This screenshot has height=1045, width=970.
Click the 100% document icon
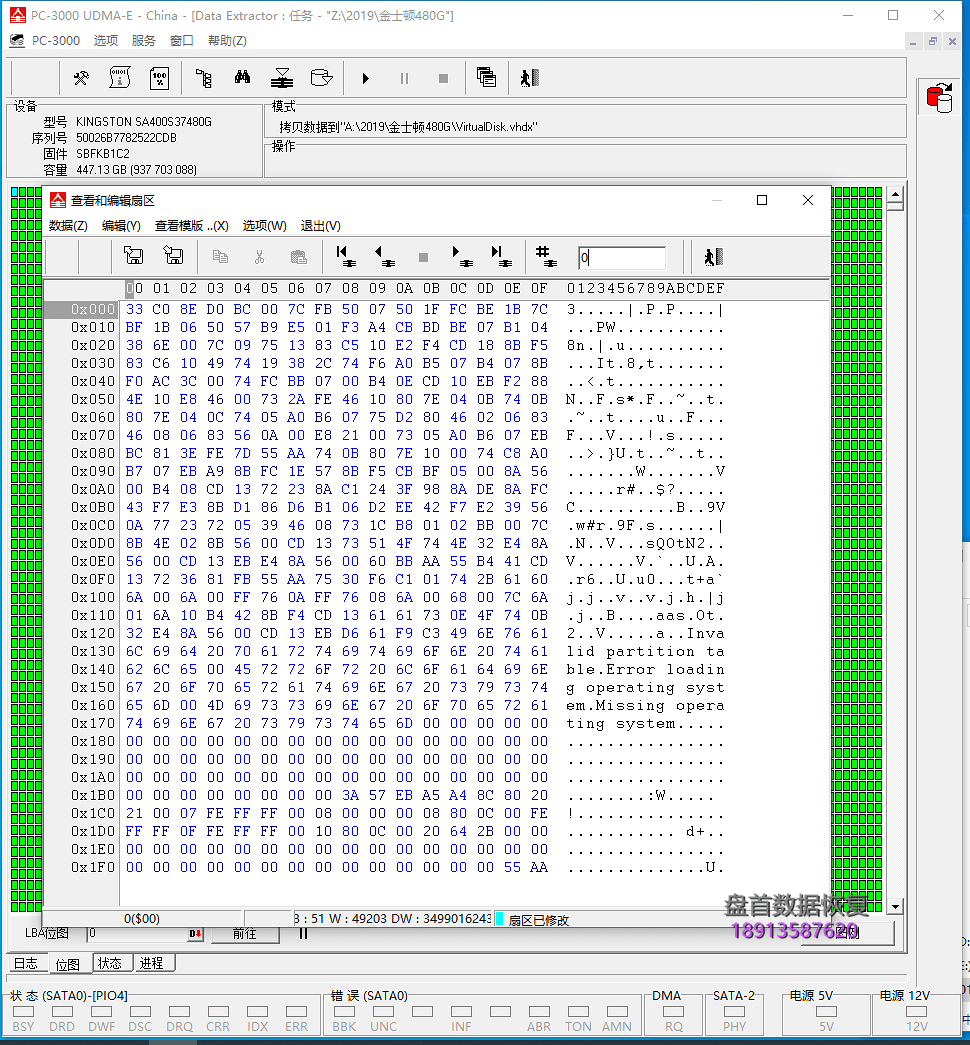tap(159, 78)
